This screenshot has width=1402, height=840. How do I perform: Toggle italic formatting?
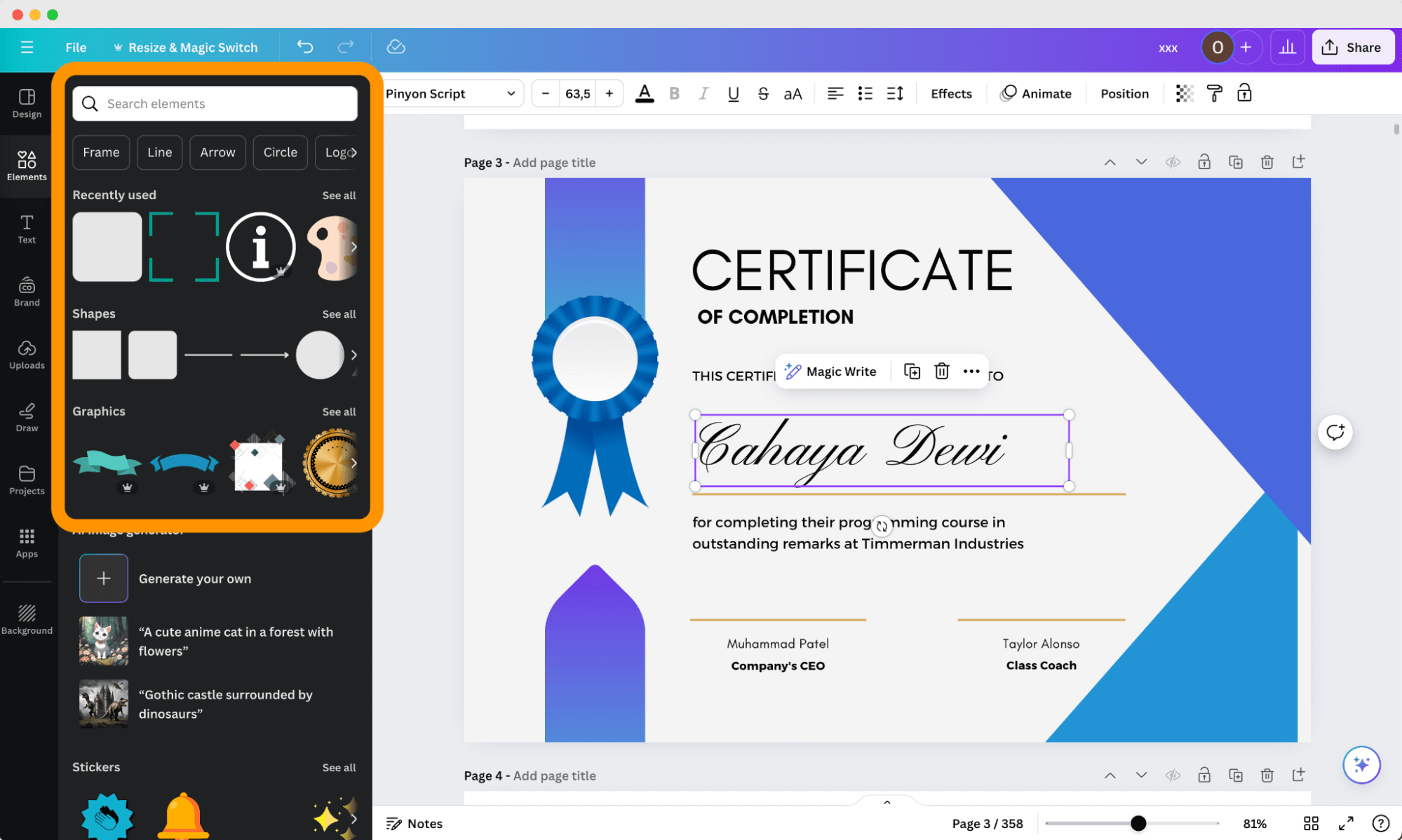[703, 93]
